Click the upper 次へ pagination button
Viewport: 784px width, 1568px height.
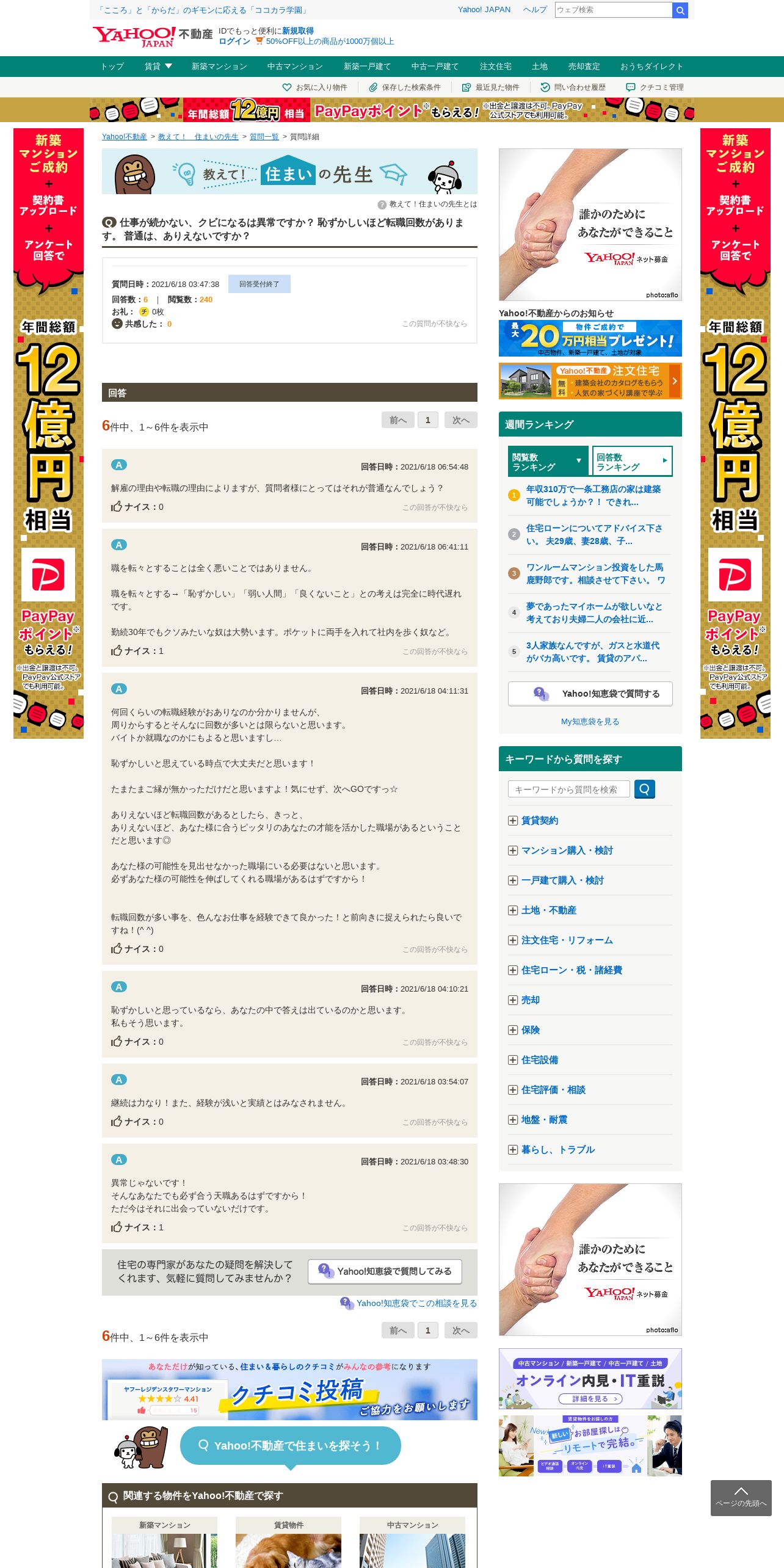tap(460, 420)
